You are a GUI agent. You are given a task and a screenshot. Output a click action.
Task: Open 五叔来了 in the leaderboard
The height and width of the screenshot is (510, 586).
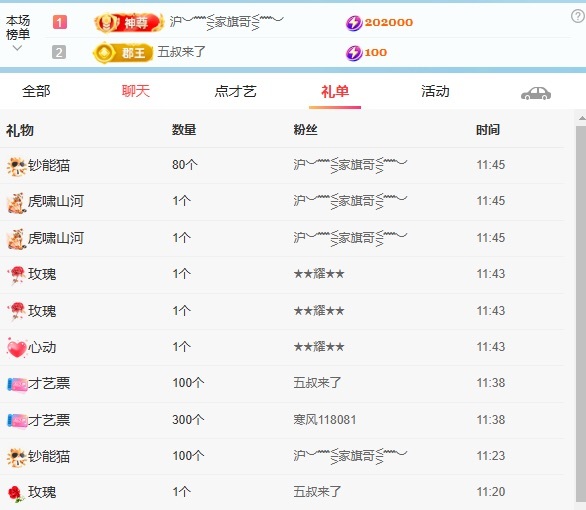coord(182,52)
